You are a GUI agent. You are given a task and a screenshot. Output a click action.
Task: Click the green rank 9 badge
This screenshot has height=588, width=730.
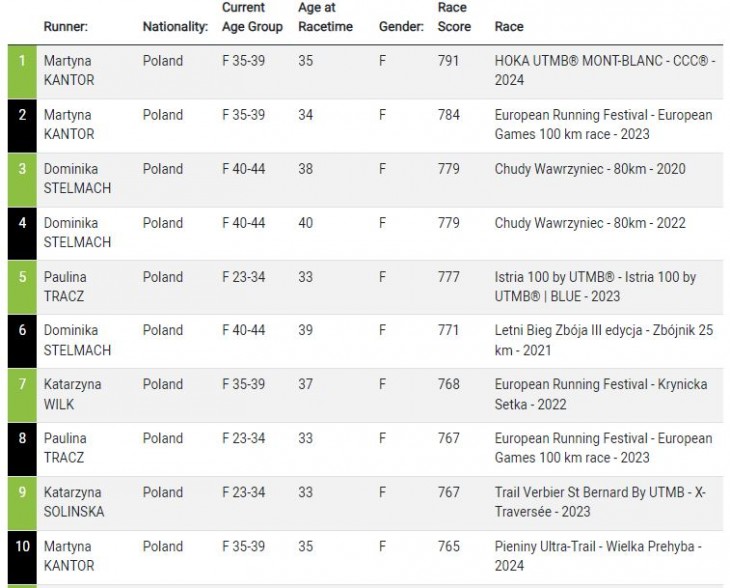point(22,504)
